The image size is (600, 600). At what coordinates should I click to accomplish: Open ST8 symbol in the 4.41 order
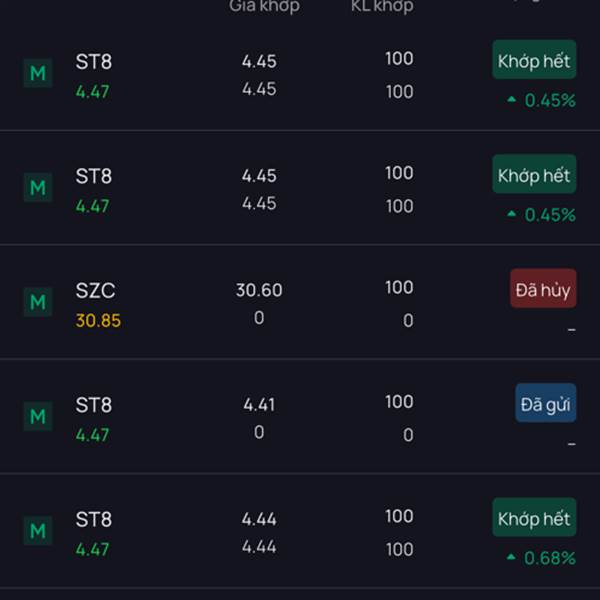pos(94,405)
